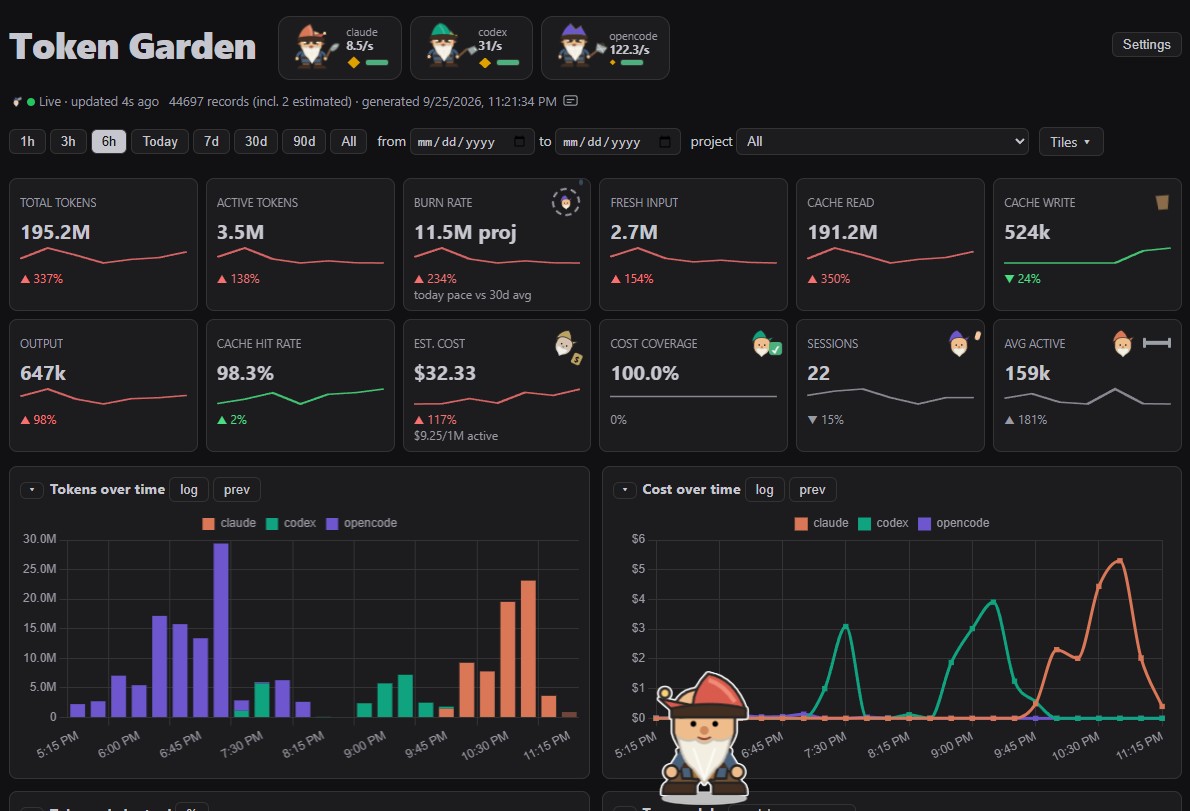Hide claude series in Cost over time legend
Image resolution: width=1190 pixels, height=811 pixels.
(822, 523)
